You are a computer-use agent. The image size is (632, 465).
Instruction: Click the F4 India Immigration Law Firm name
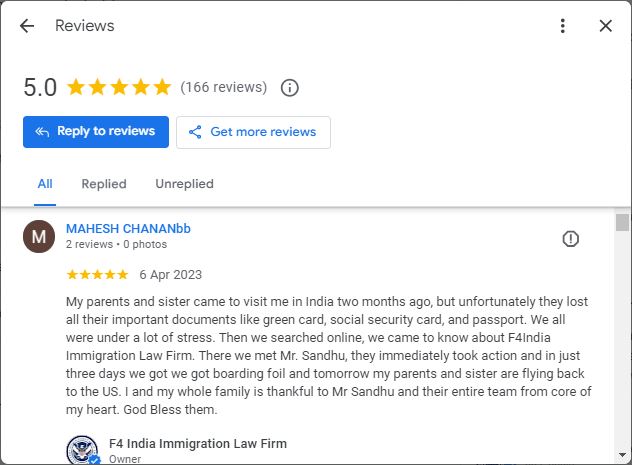click(198, 444)
